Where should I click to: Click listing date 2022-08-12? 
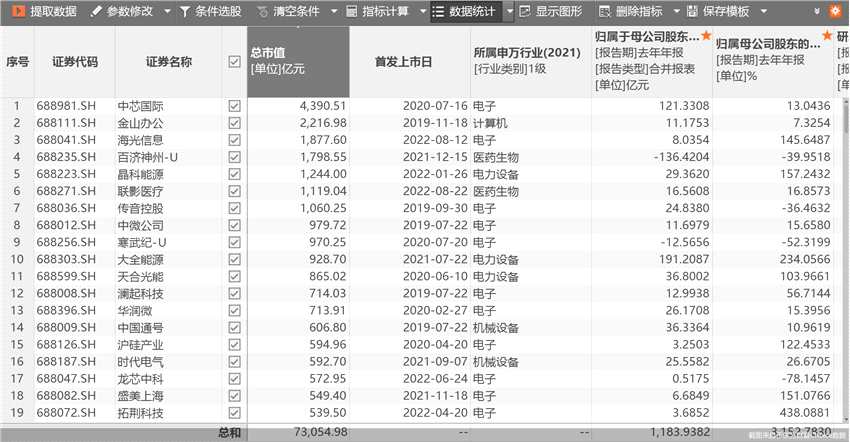(x=435, y=140)
